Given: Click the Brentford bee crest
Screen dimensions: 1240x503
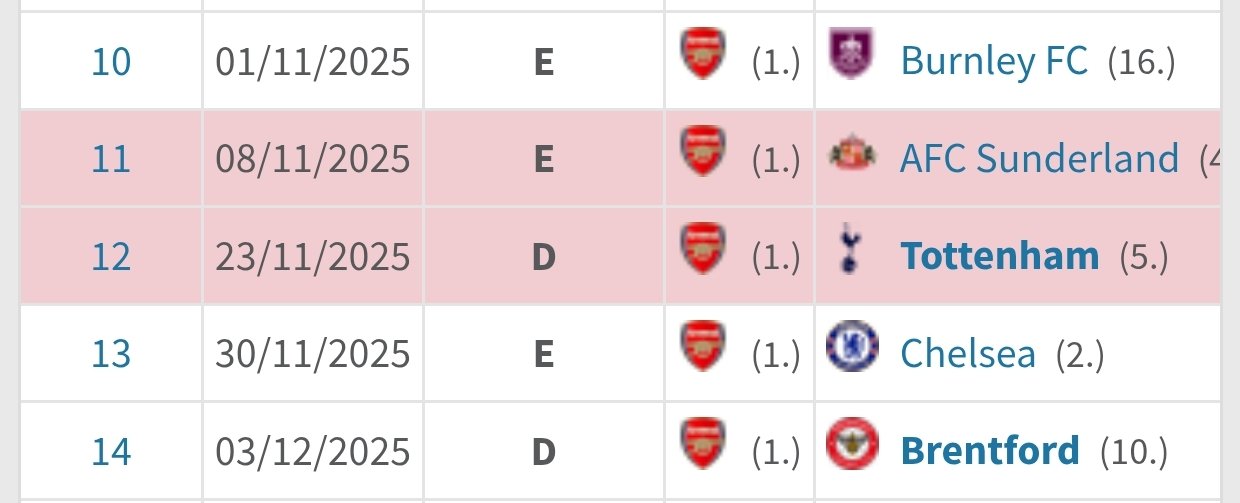Looking at the screenshot, I should 852,444.
